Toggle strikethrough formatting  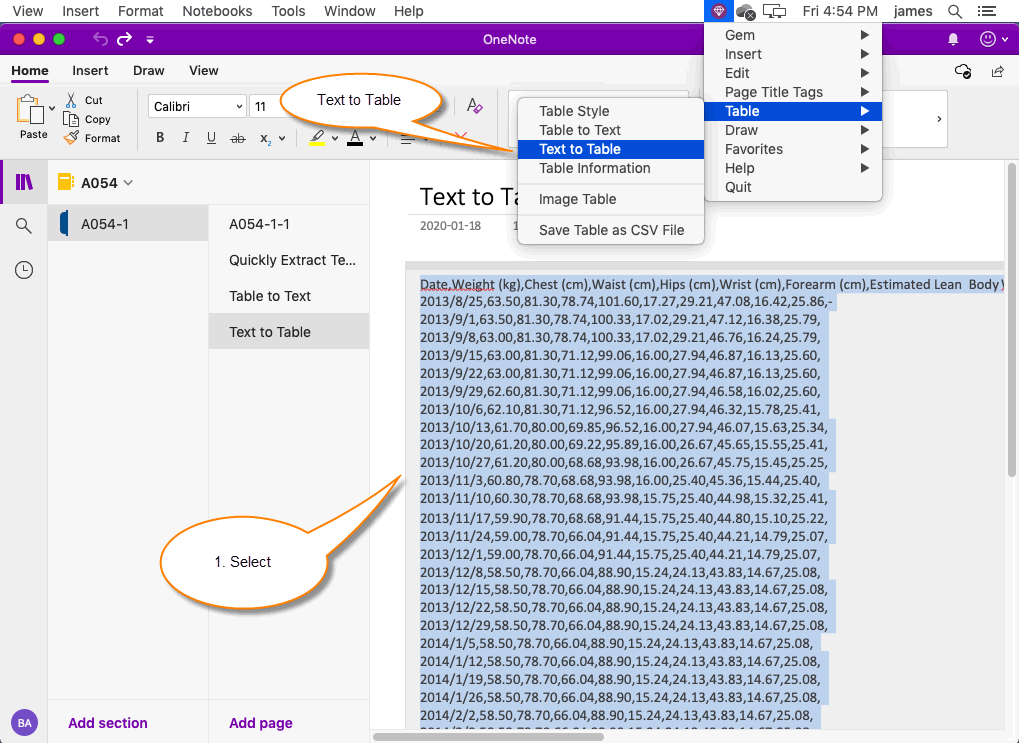pos(238,138)
